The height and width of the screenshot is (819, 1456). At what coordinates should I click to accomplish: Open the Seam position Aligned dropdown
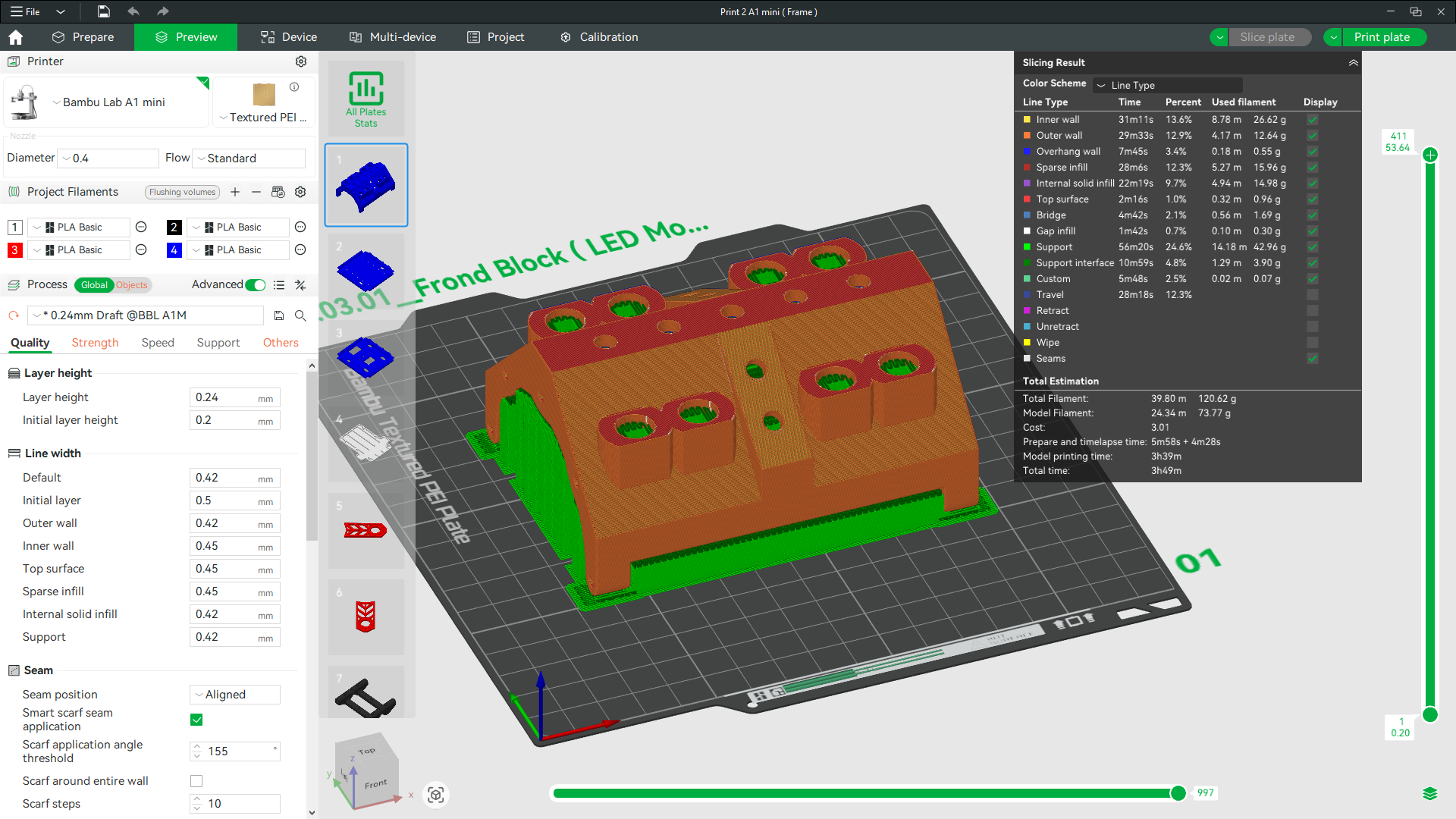(235, 695)
